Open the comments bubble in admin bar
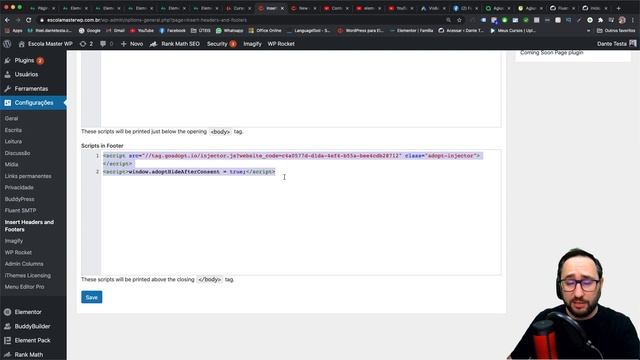Viewport: 640px width, 360px height. [x=106, y=44]
